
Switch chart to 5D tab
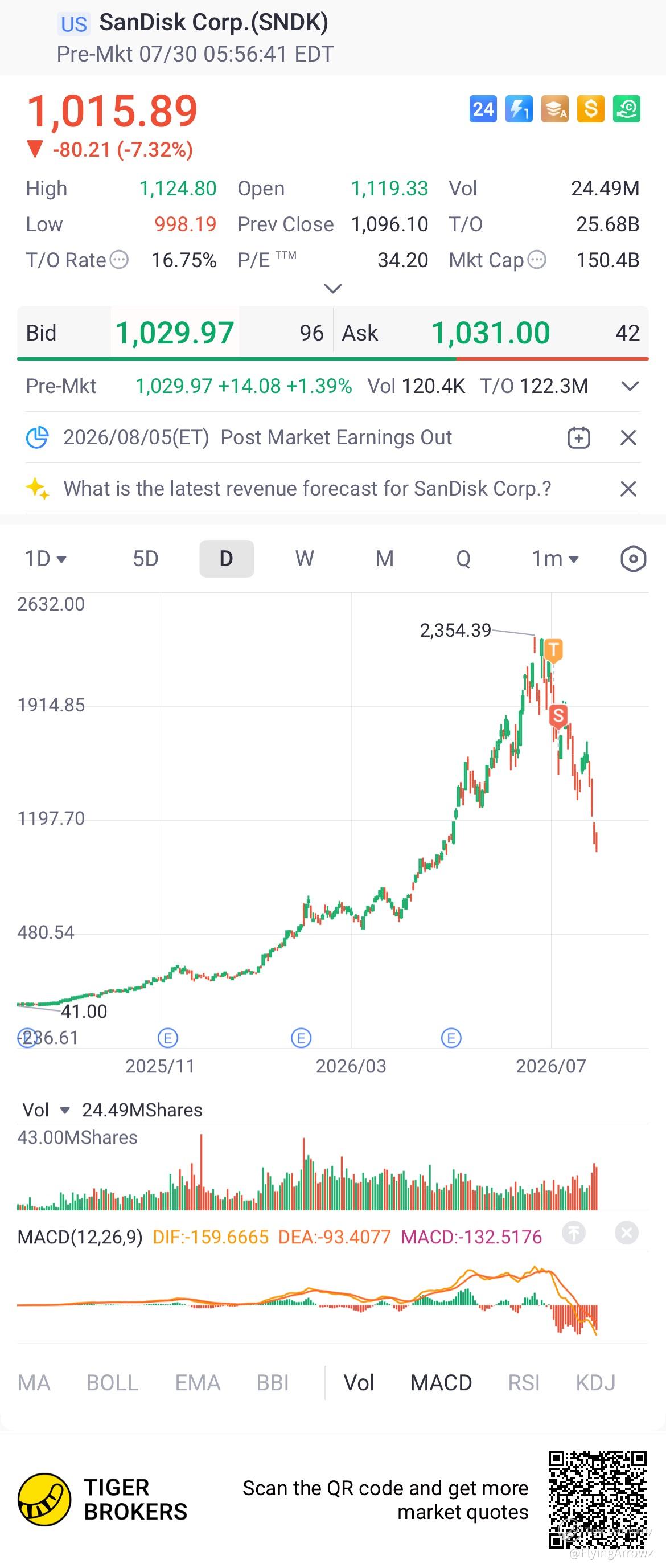146,559
